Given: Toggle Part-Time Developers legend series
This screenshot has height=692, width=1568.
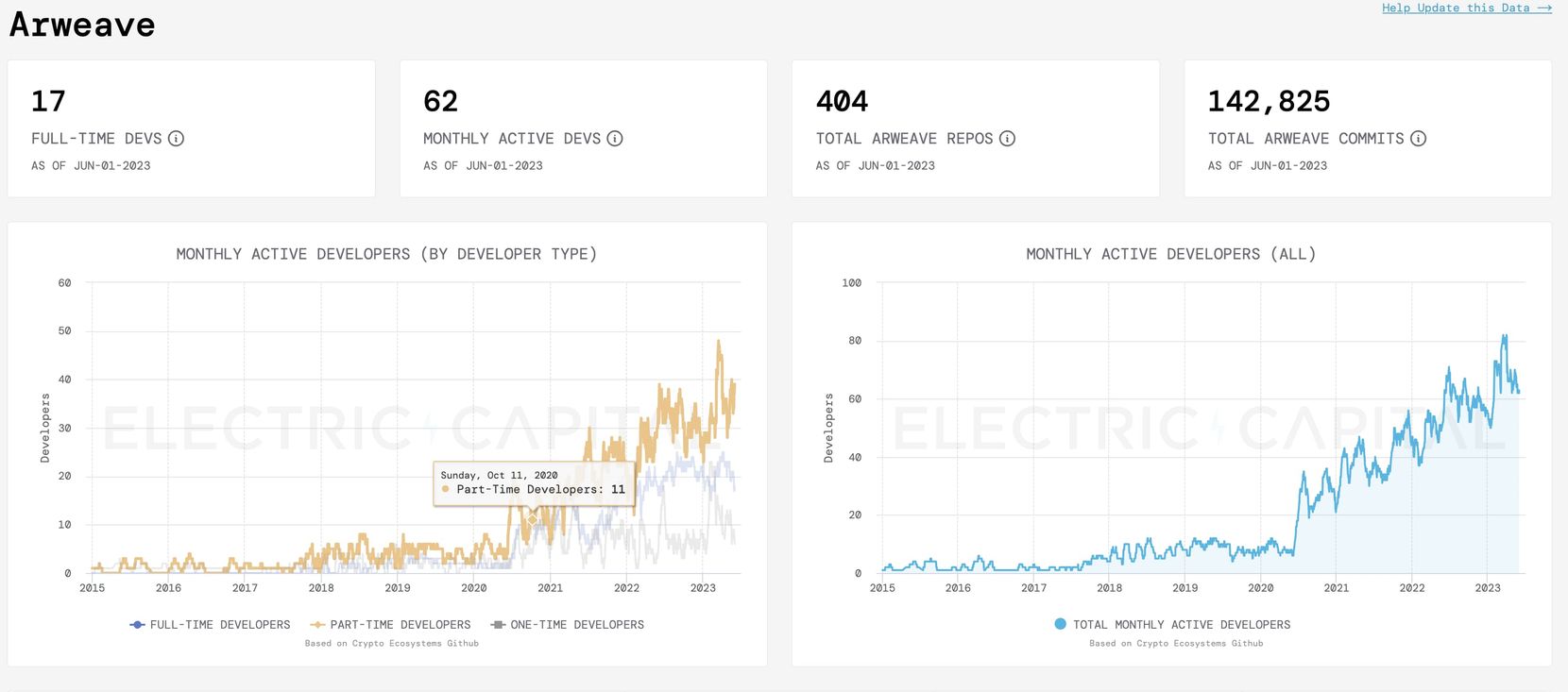Looking at the screenshot, I should [390, 625].
